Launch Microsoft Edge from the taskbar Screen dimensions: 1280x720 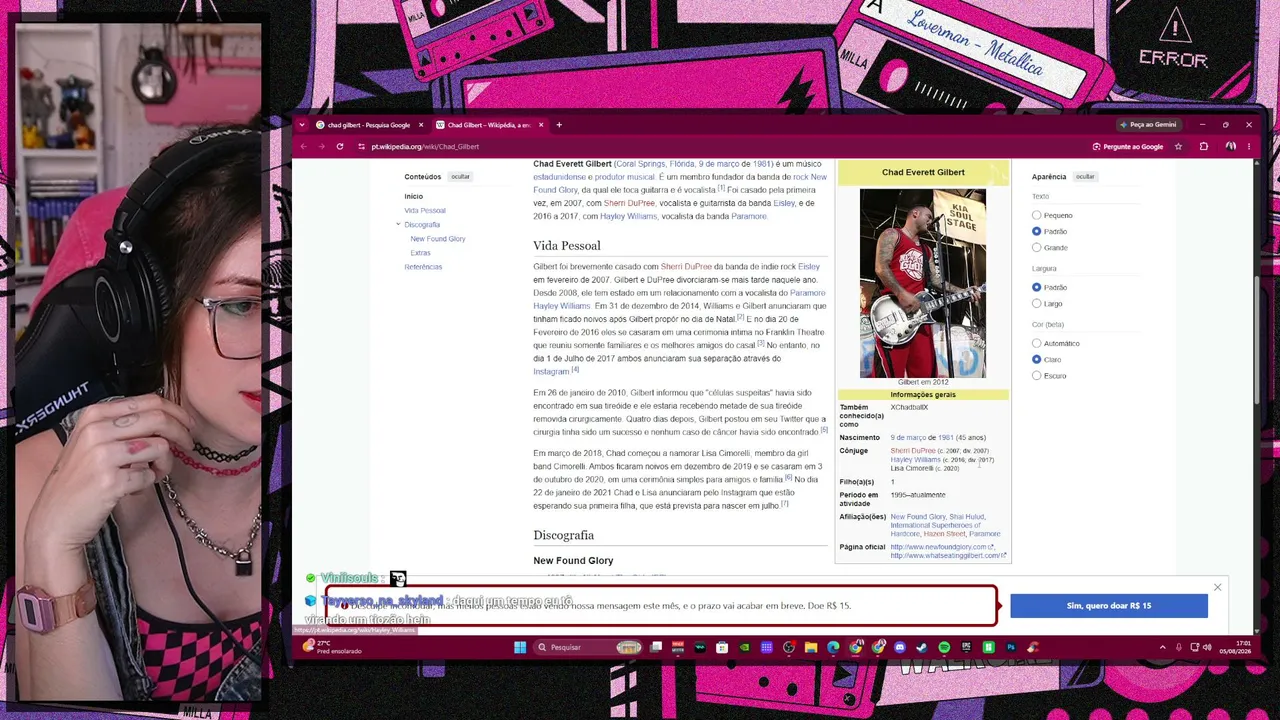[x=833, y=647]
